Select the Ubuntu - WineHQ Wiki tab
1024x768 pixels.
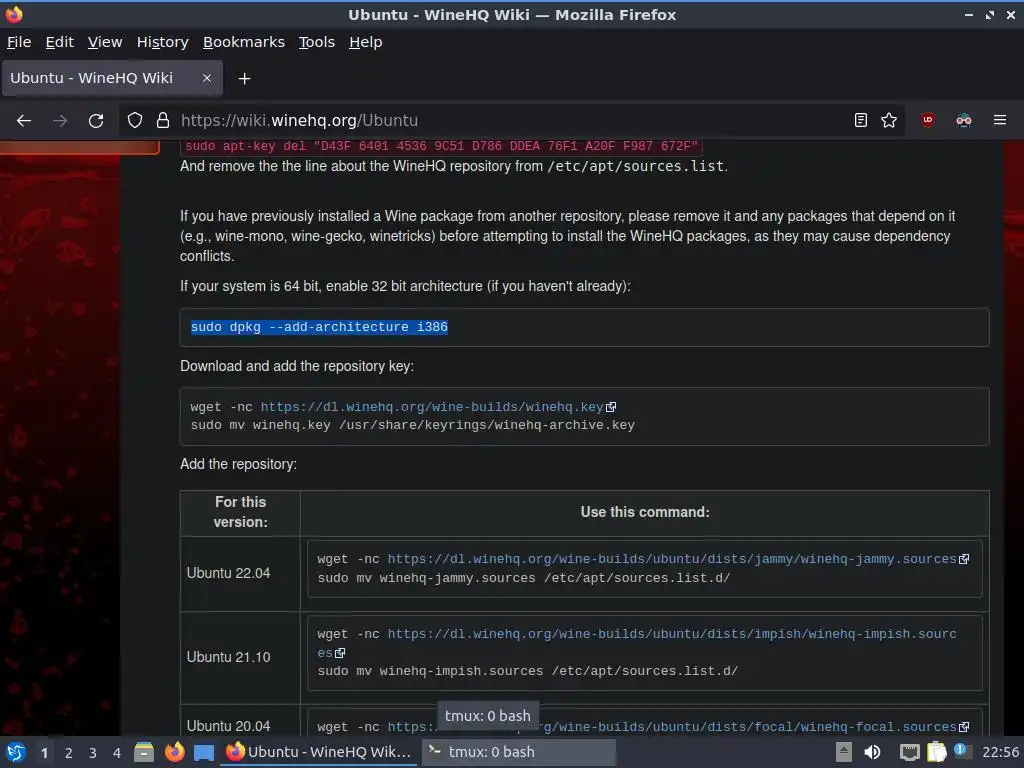pos(112,78)
